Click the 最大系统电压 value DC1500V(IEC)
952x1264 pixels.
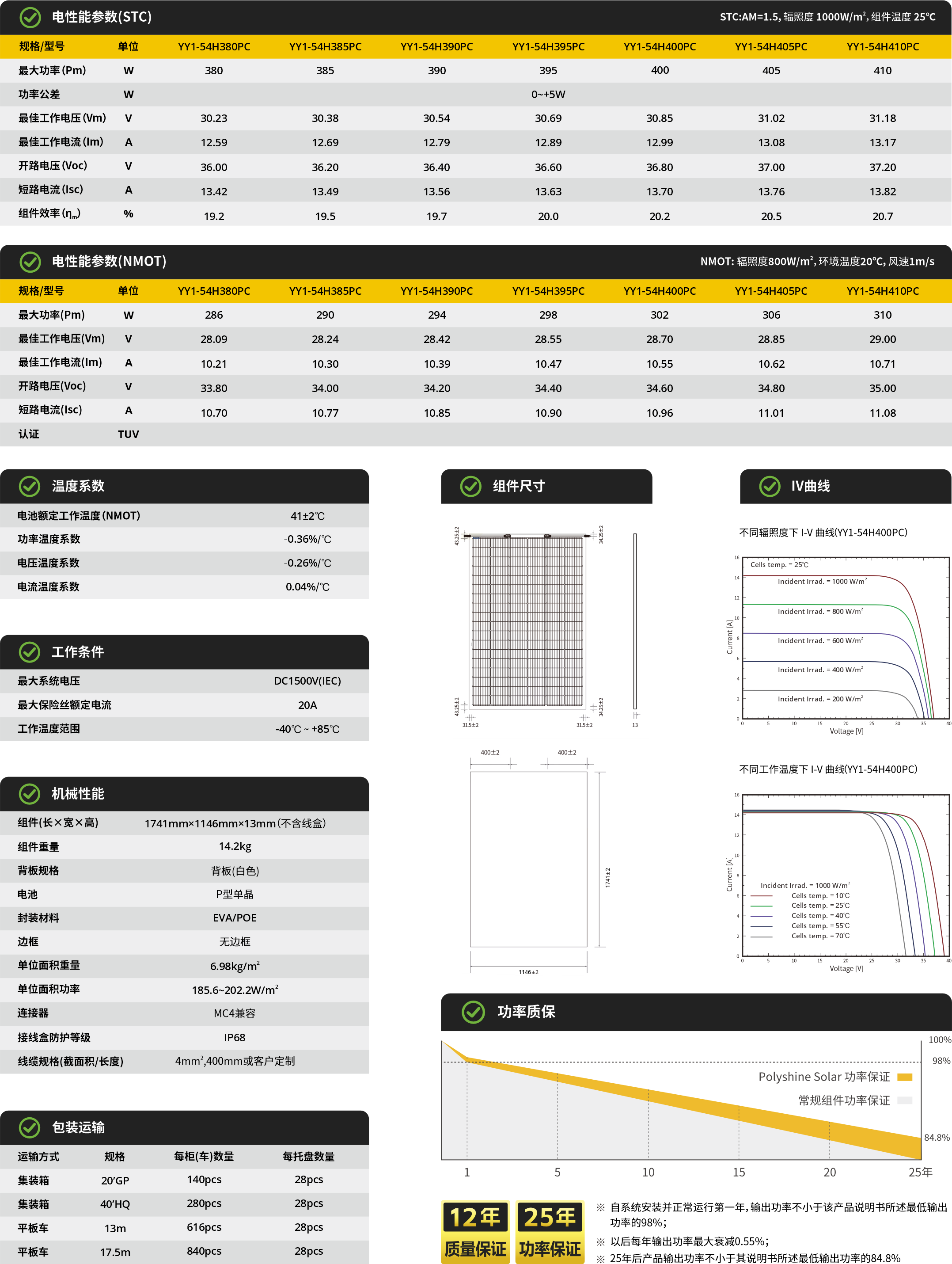click(308, 681)
